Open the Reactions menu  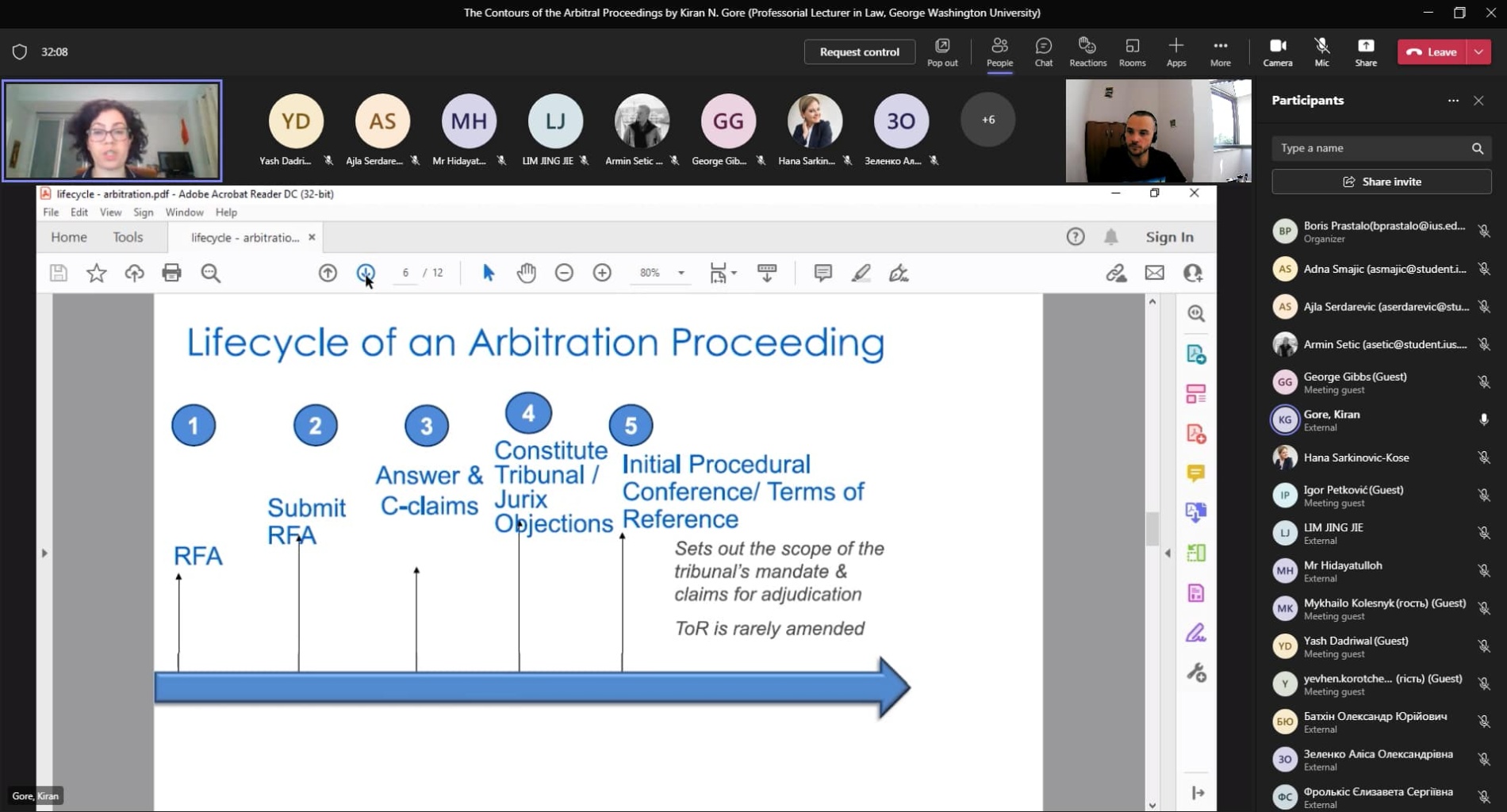click(1087, 52)
